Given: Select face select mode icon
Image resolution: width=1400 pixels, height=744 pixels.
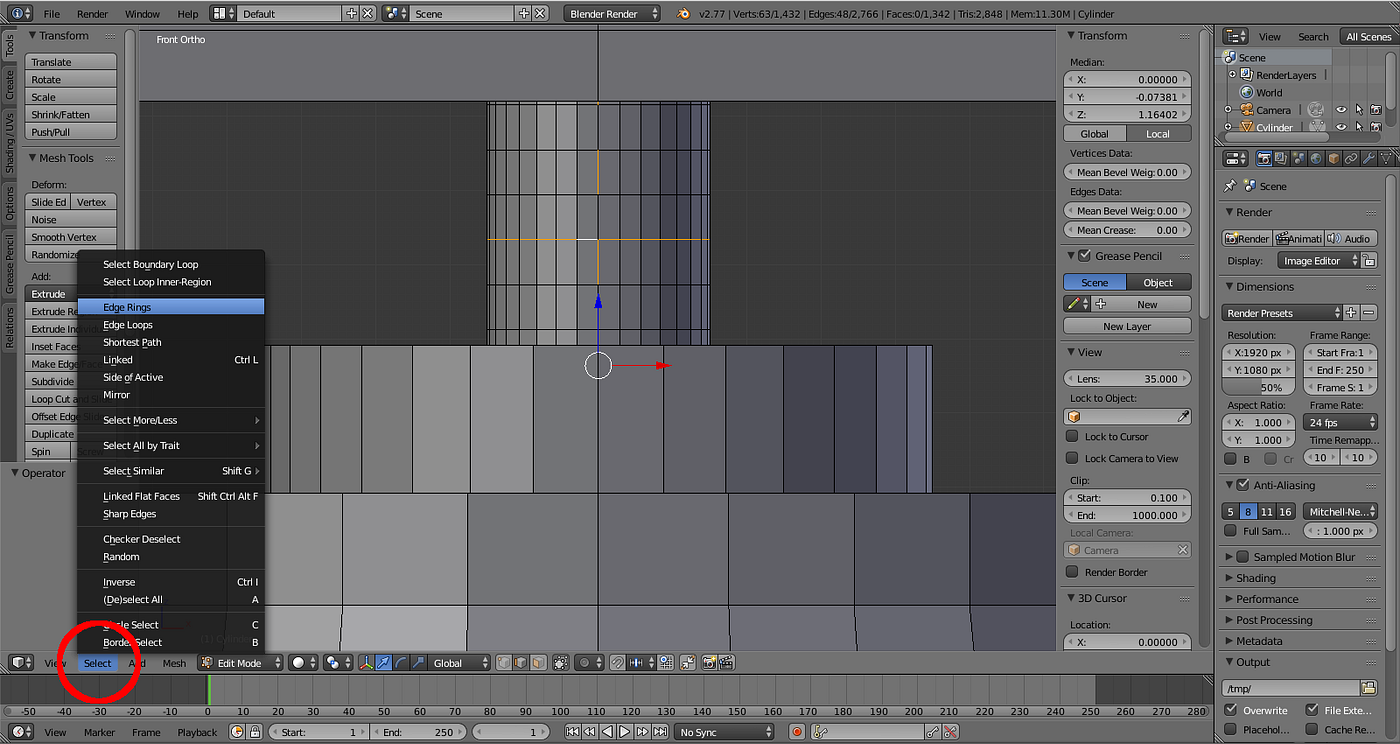Looking at the screenshot, I should click(x=538, y=663).
